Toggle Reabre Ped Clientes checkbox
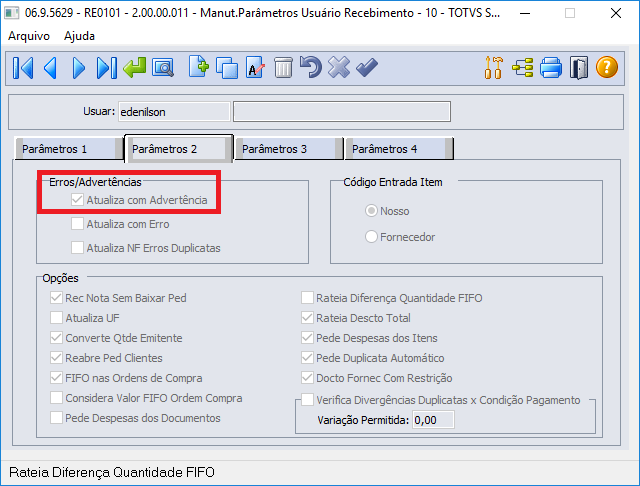 pyautogui.click(x=56, y=357)
